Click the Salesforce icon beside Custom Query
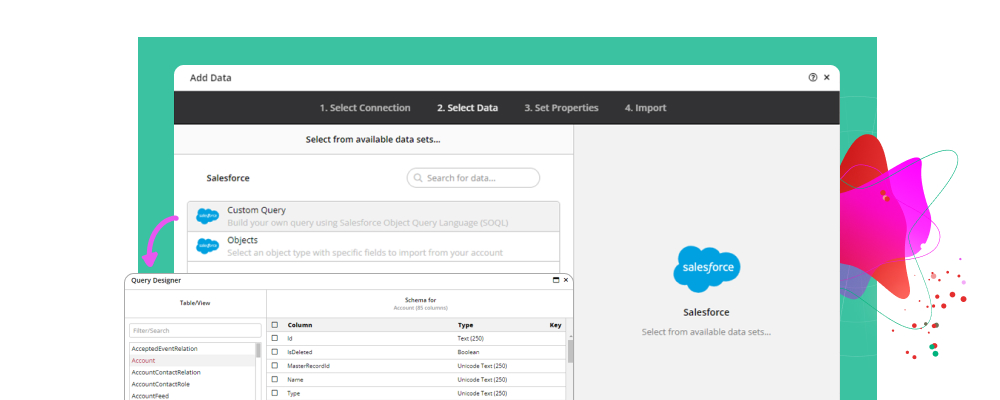The image size is (1000, 400). coord(207,216)
